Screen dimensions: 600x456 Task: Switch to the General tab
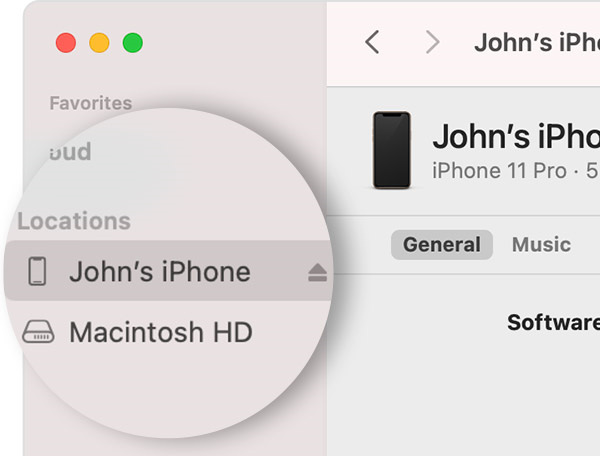point(442,245)
